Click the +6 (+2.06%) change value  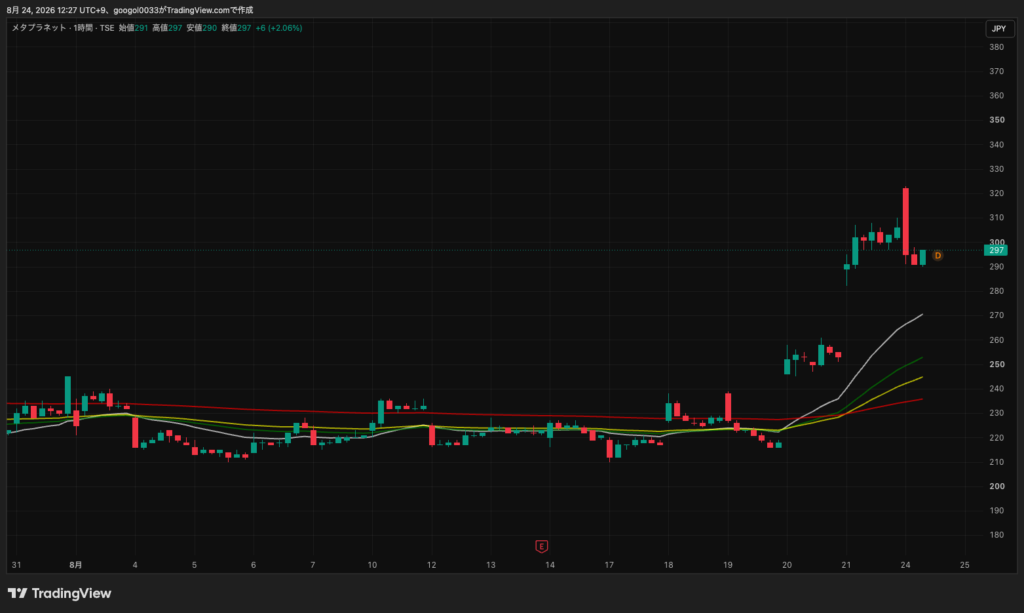pyautogui.click(x=279, y=28)
